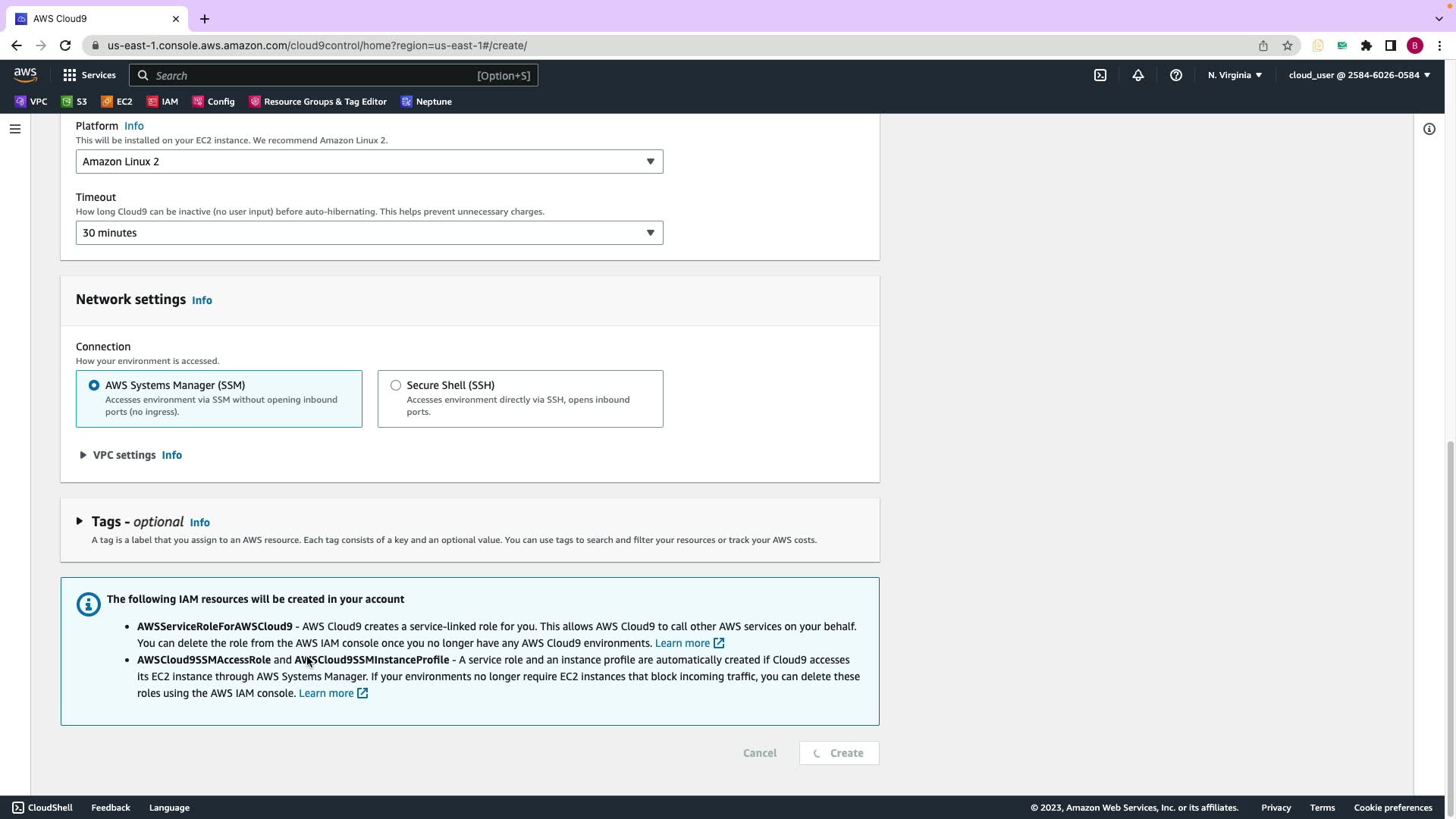Click in the AWS search field
The width and height of the screenshot is (1456, 819).
pyautogui.click(x=311, y=76)
